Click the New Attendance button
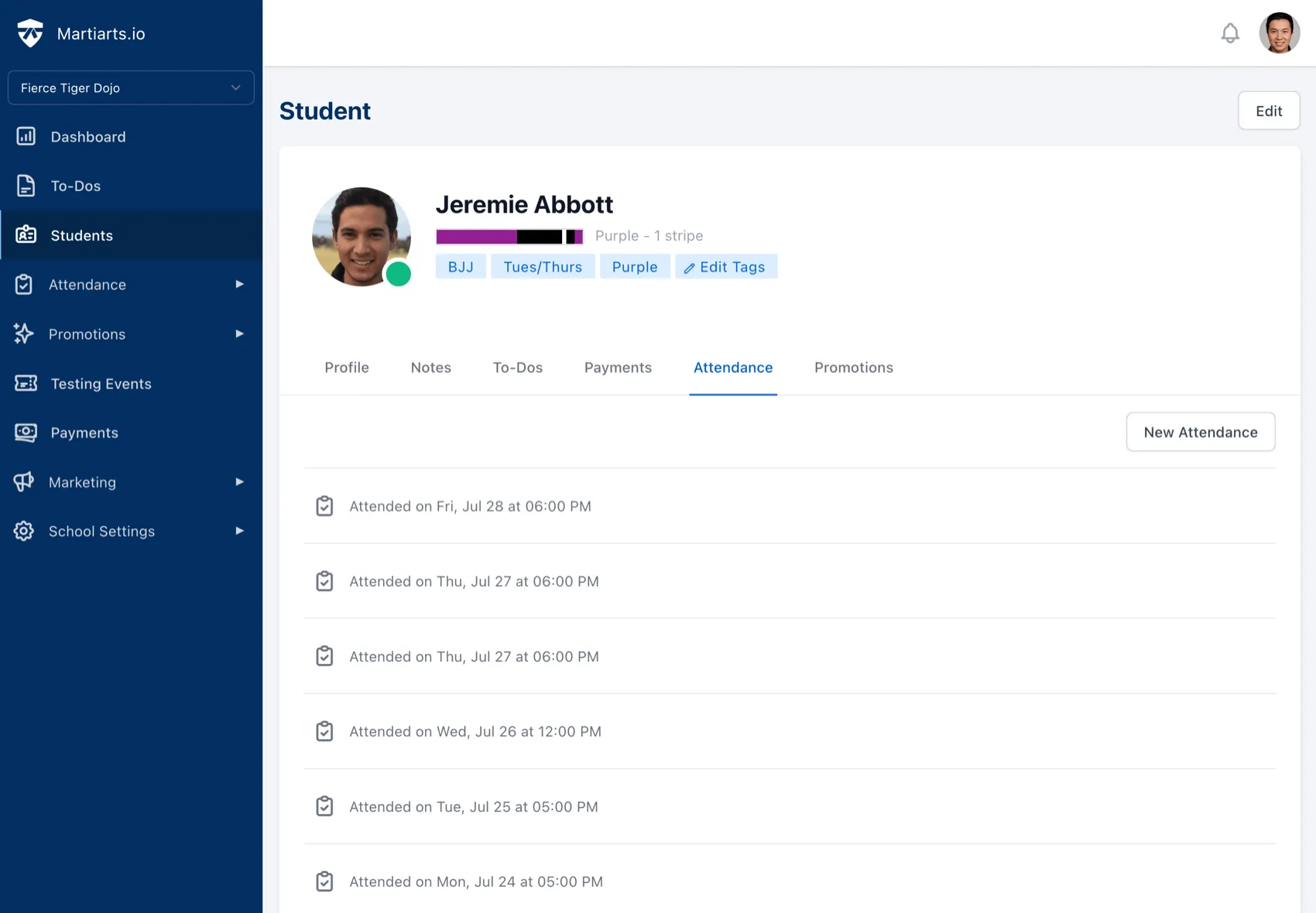Screen dimensions: 1316x913 coord(1201,432)
